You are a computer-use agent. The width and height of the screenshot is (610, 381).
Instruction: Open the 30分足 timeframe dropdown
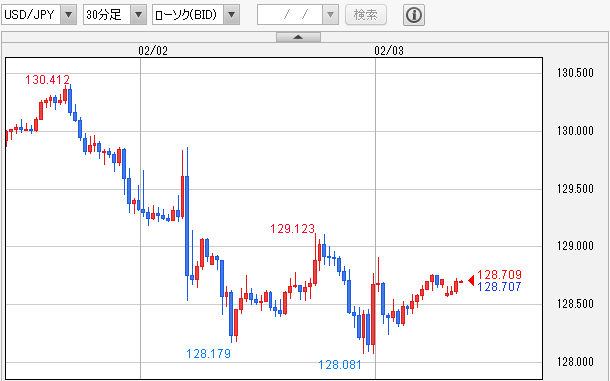(115, 15)
